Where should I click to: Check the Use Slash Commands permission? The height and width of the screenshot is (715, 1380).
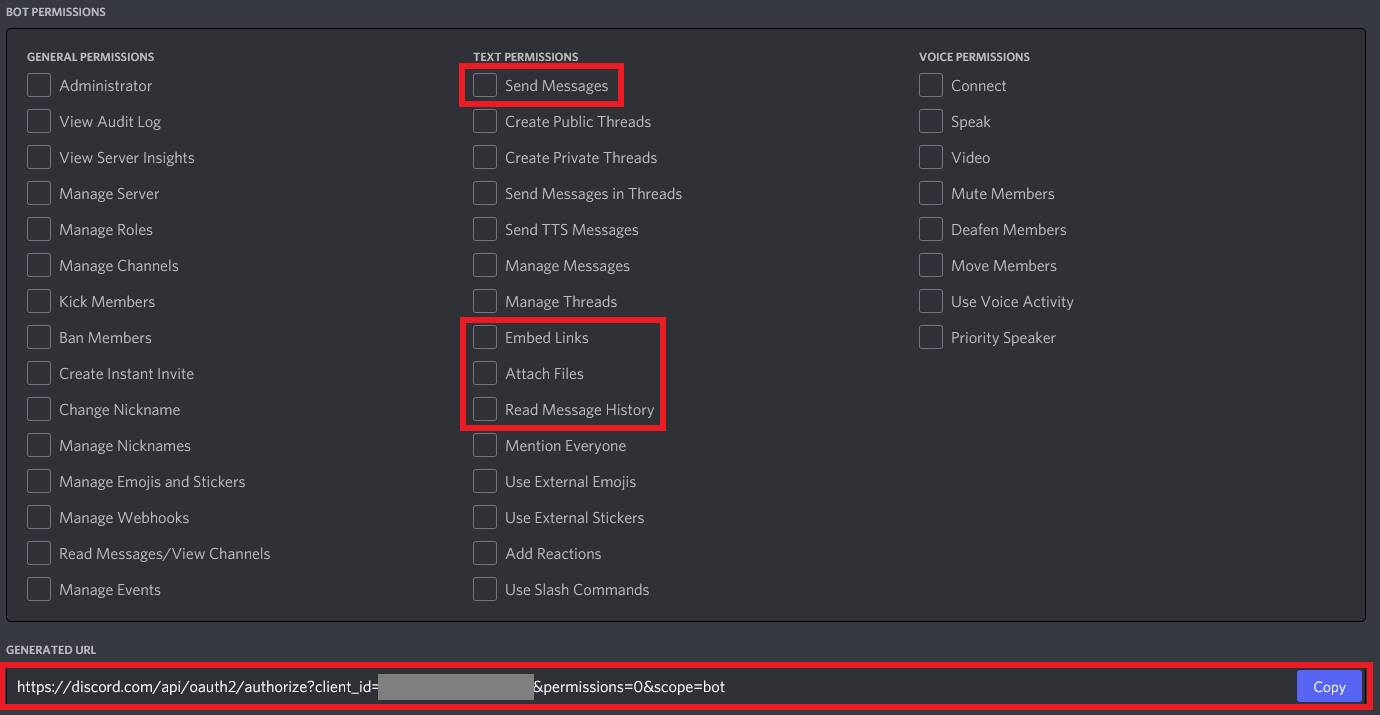pyautogui.click(x=485, y=590)
